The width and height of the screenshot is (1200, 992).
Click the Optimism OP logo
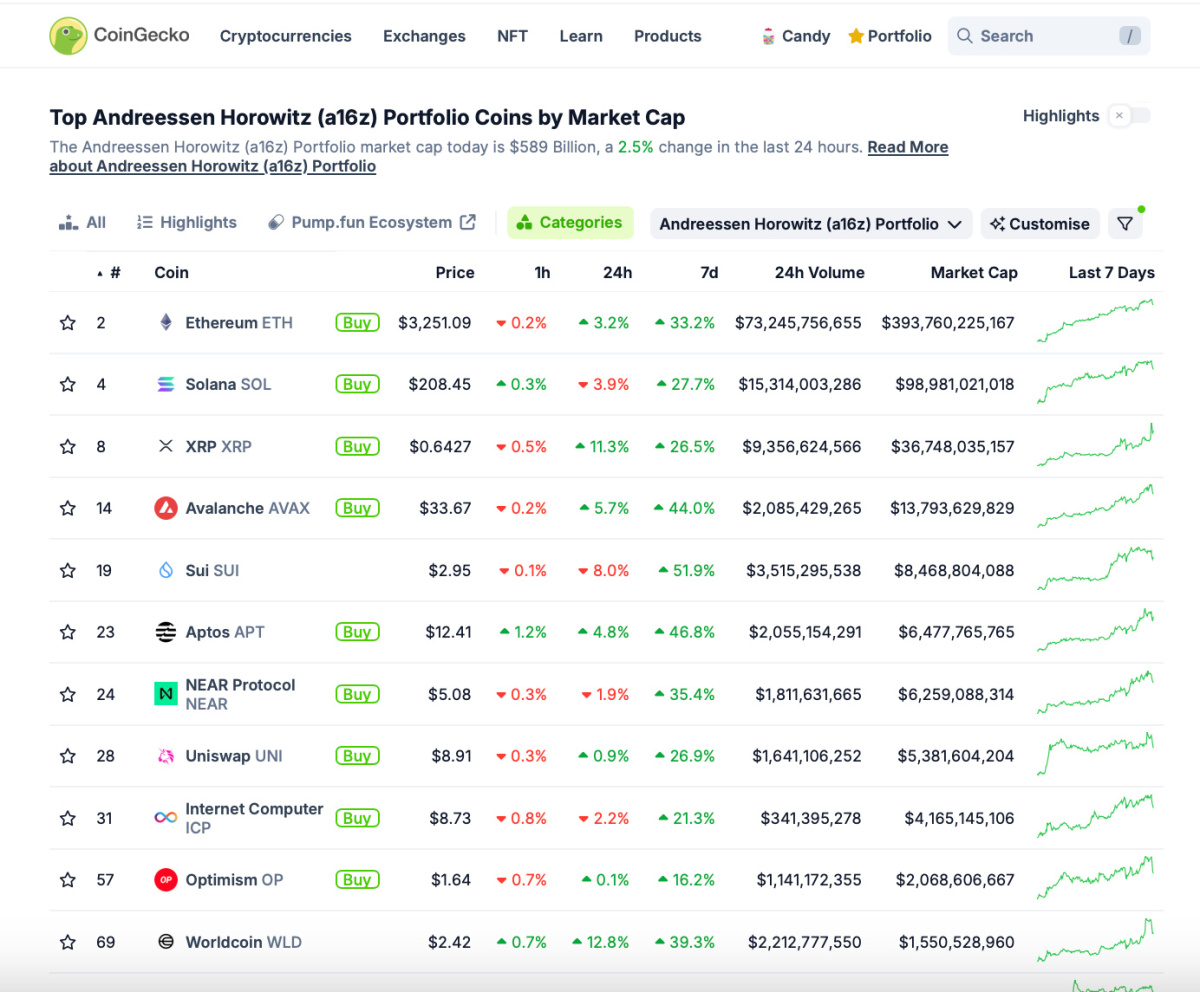(166, 880)
